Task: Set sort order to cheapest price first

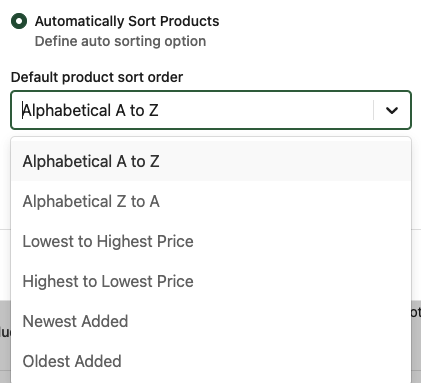Action: pyautogui.click(x=211, y=241)
